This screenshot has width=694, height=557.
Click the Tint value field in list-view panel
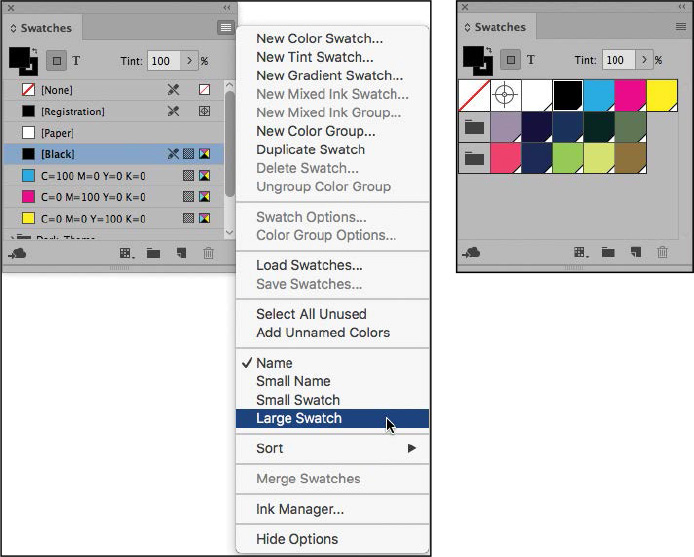click(x=161, y=61)
